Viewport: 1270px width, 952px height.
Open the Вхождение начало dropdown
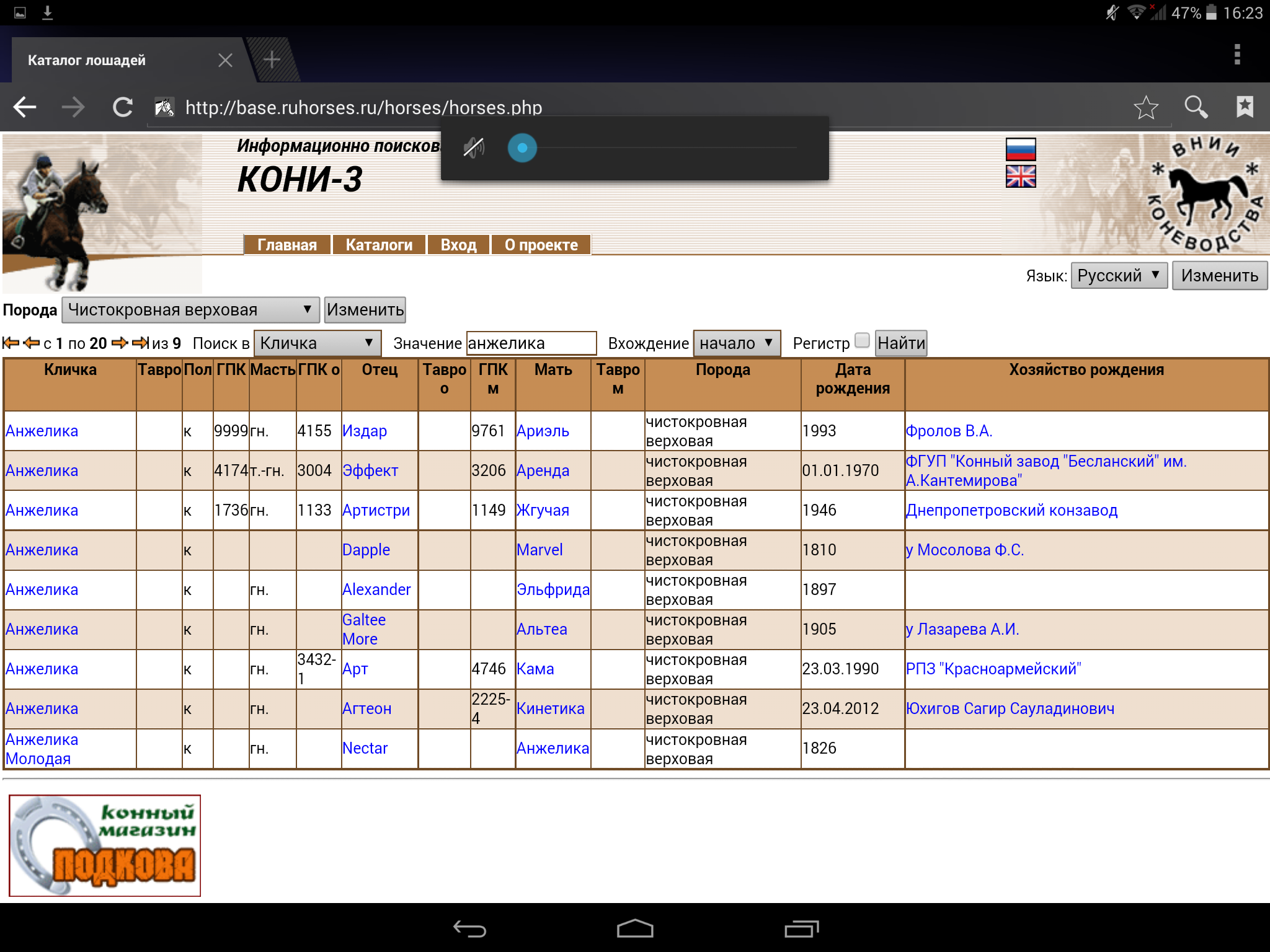(736, 343)
